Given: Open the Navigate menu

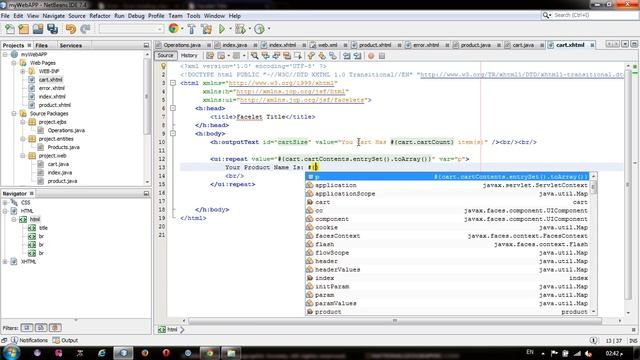Looking at the screenshot, I should point(53,16).
